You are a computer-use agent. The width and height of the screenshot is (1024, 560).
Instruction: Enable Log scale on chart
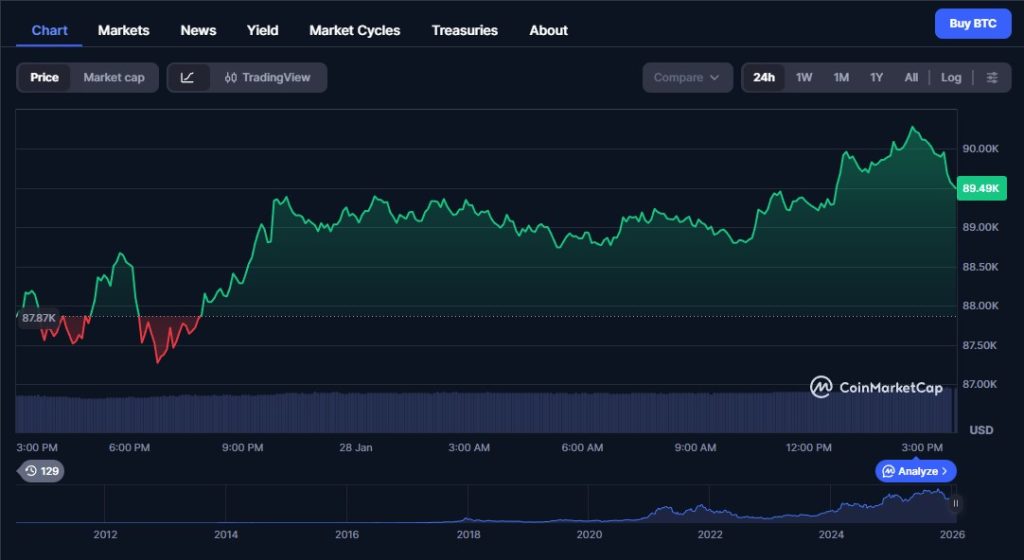[951, 78]
